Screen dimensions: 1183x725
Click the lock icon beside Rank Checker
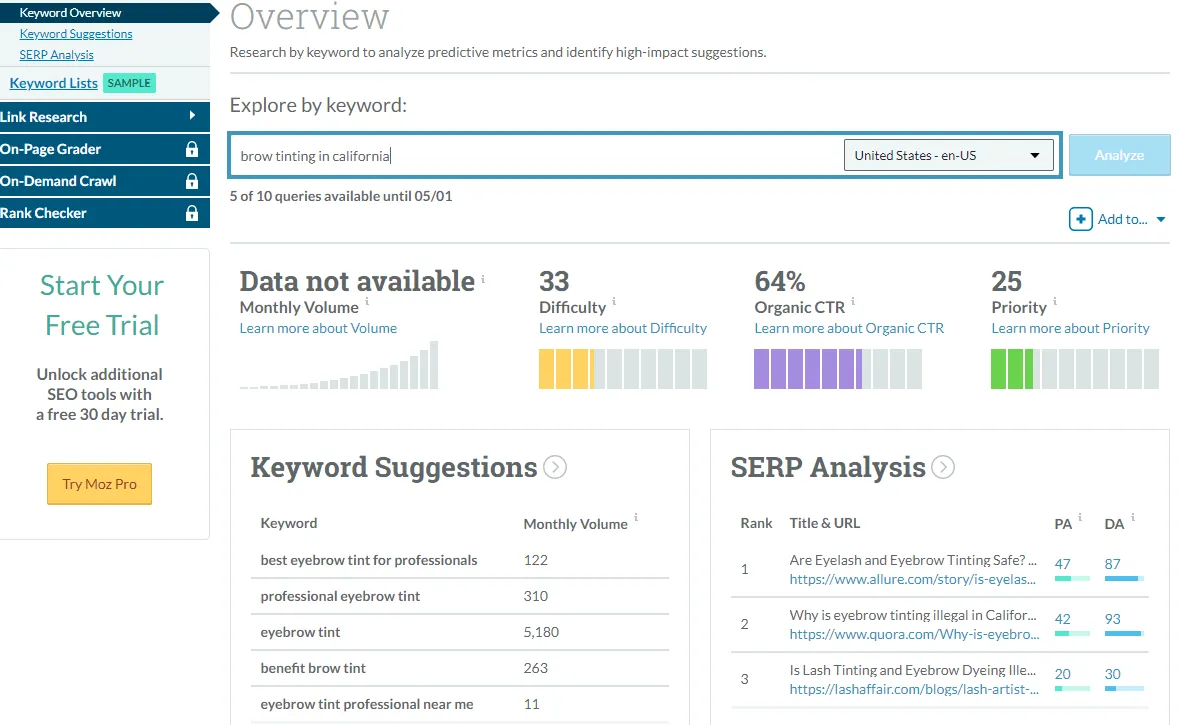point(191,213)
